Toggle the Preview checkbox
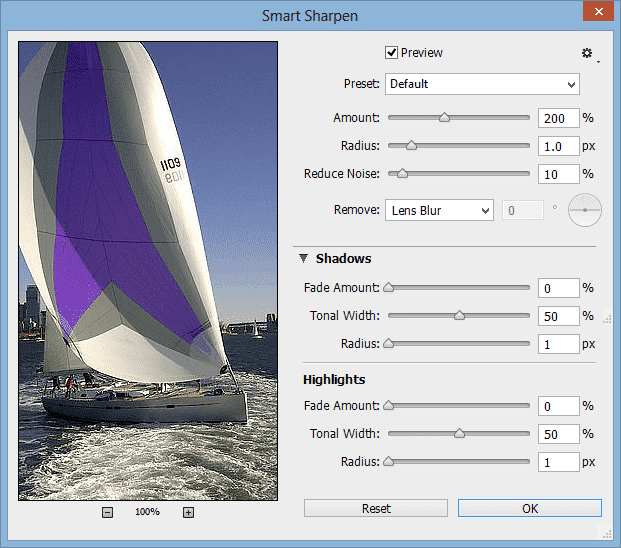Viewport: 621px width, 548px height. 391,52
